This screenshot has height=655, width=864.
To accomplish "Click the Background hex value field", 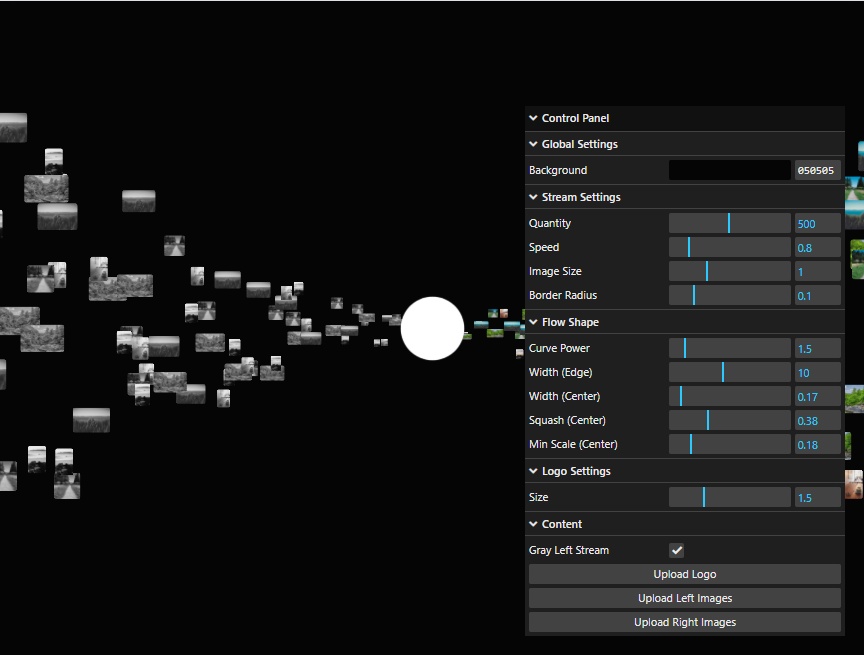I will (x=817, y=170).
